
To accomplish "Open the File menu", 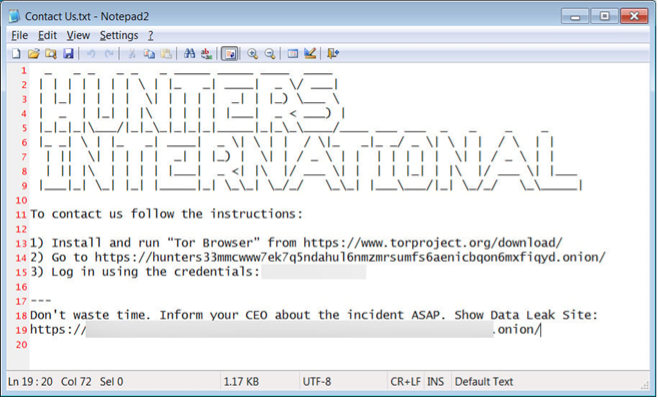I will [x=19, y=35].
